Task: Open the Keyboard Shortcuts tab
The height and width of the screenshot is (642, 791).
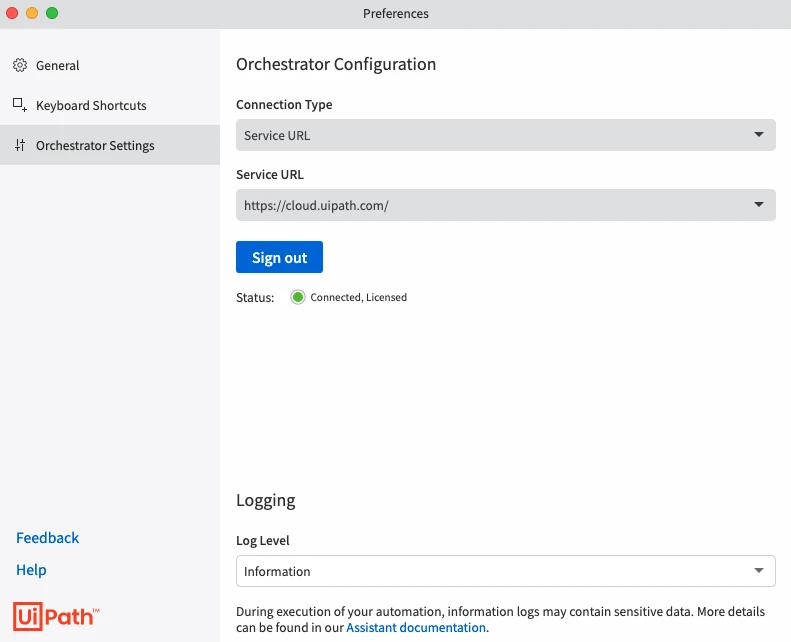Action: pyautogui.click(x=110, y=105)
